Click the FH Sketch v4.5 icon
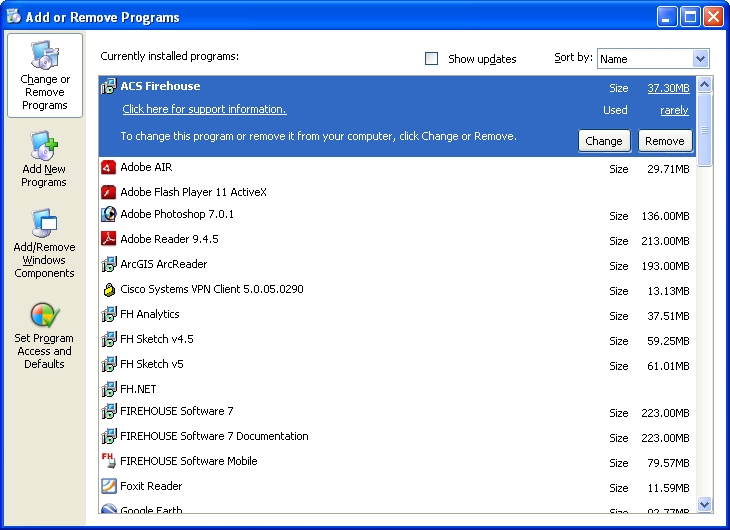Screen dimensions: 730x530 (108, 339)
